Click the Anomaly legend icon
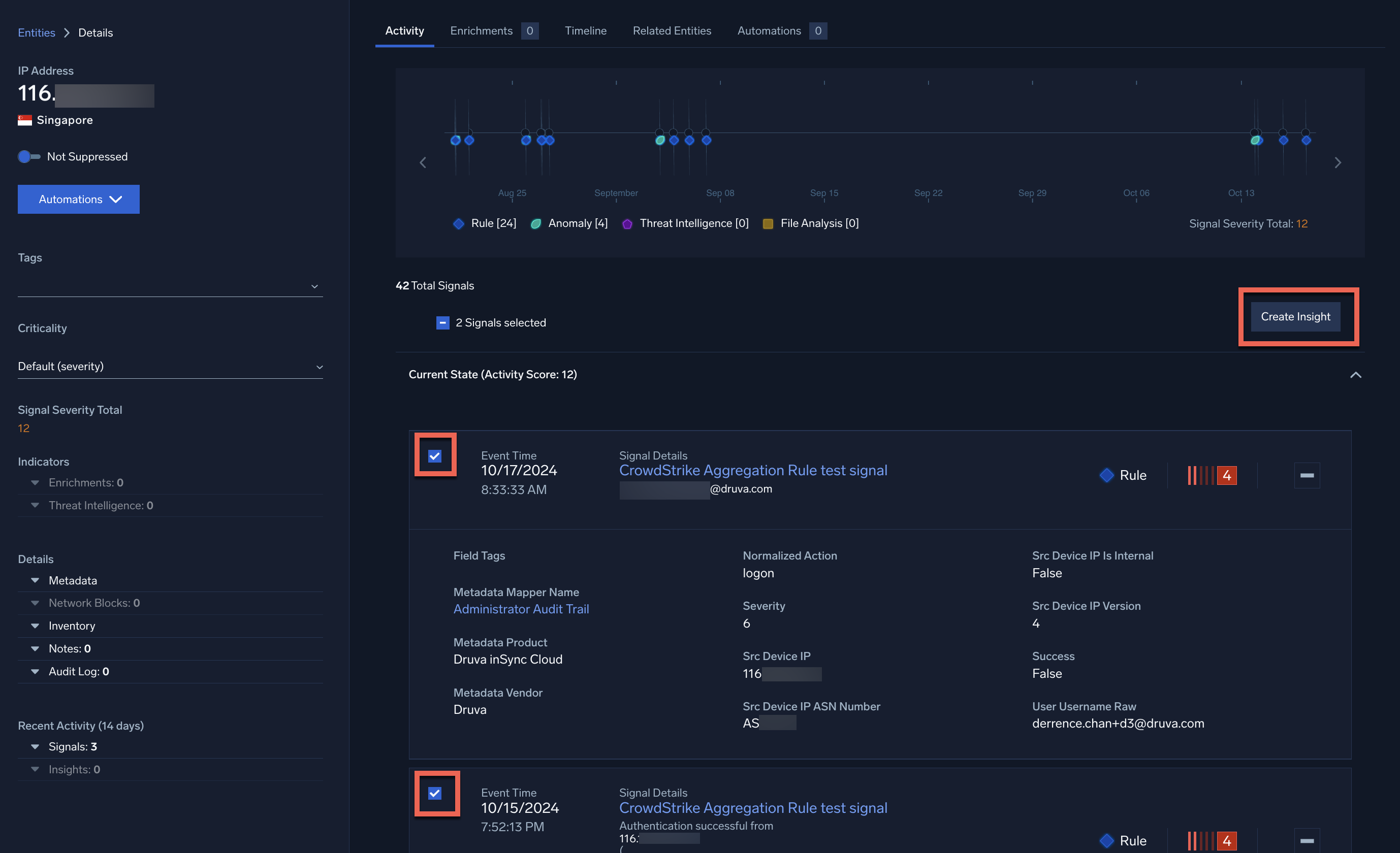This screenshot has width=1400, height=853. 535,224
